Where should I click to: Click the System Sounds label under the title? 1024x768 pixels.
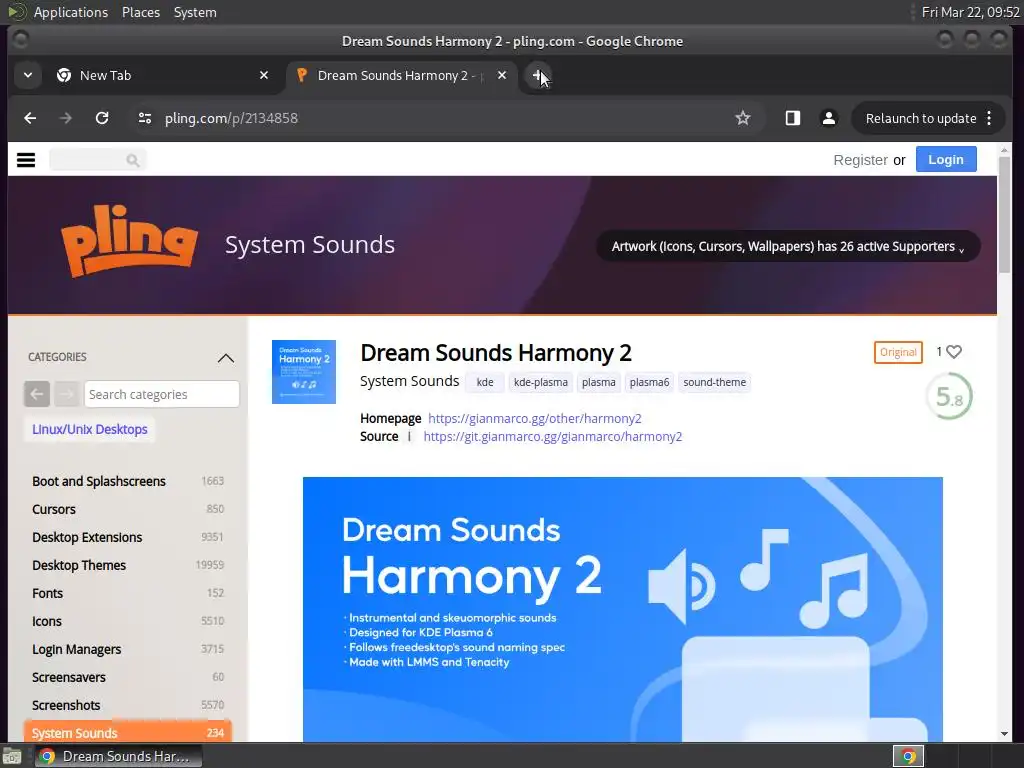(409, 381)
